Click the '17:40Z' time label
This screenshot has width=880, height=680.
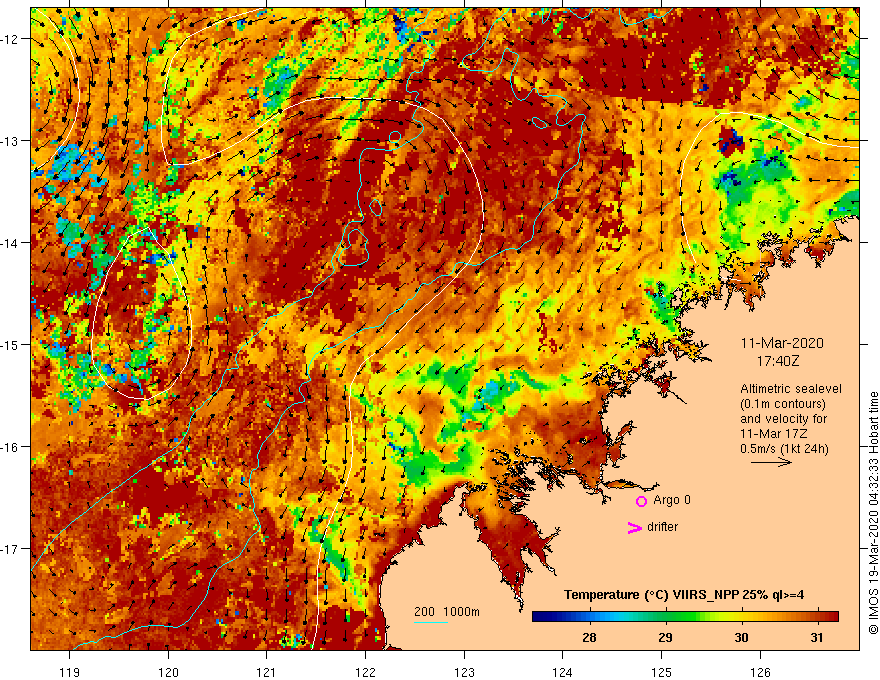[x=778, y=361]
